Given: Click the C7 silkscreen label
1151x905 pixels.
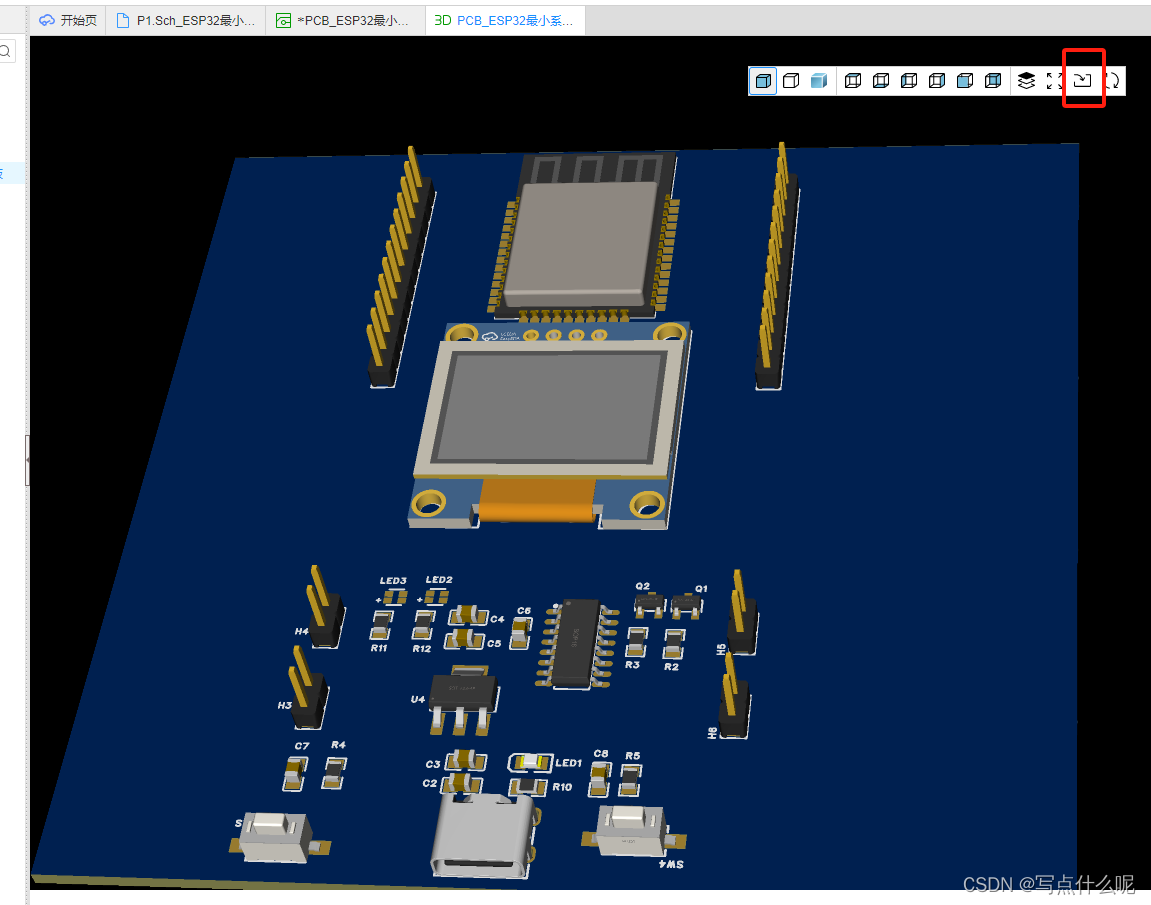Looking at the screenshot, I should pyautogui.click(x=302, y=746).
